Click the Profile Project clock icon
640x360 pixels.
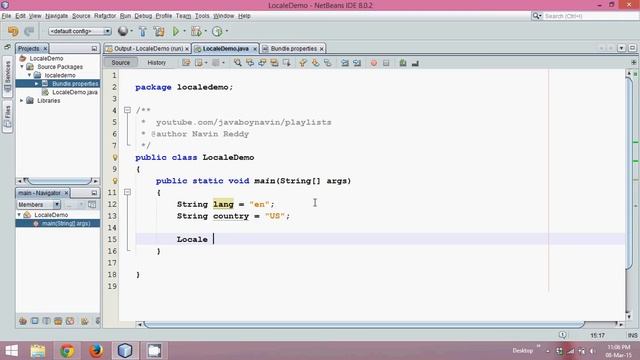[x=217, y=31]
